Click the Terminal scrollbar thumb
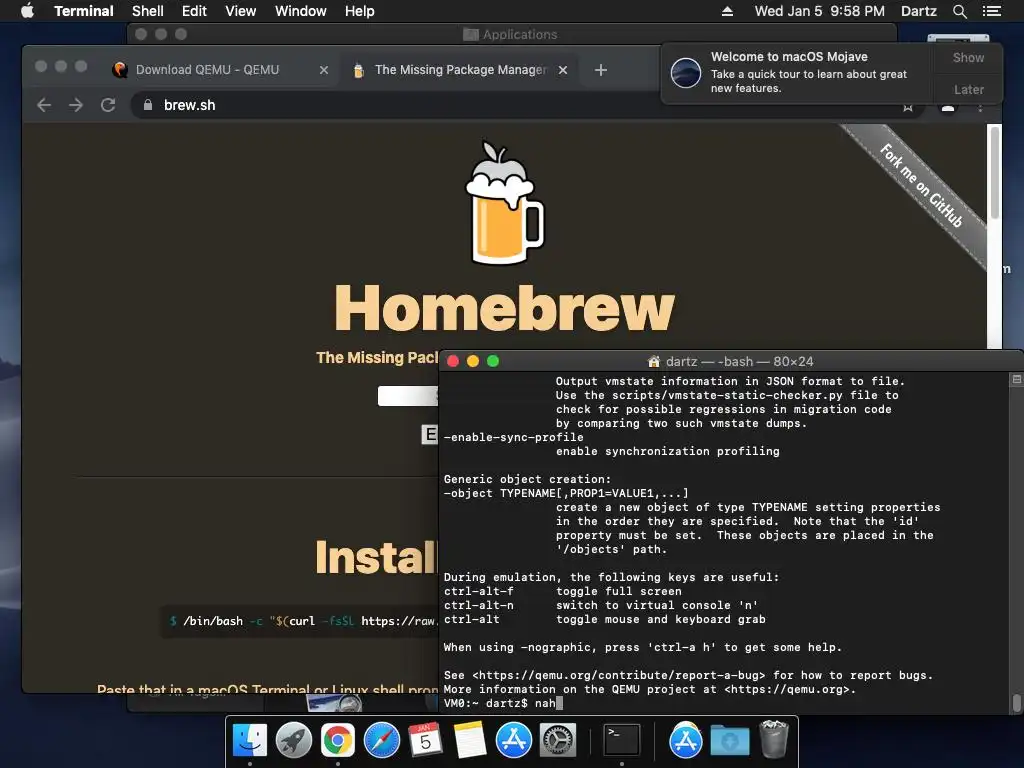Viewport: 1024px width, 768px height. 1016,703
